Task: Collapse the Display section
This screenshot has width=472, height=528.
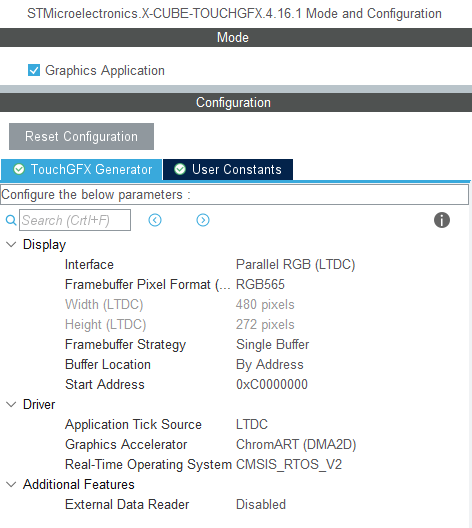Action: point(11,244)
